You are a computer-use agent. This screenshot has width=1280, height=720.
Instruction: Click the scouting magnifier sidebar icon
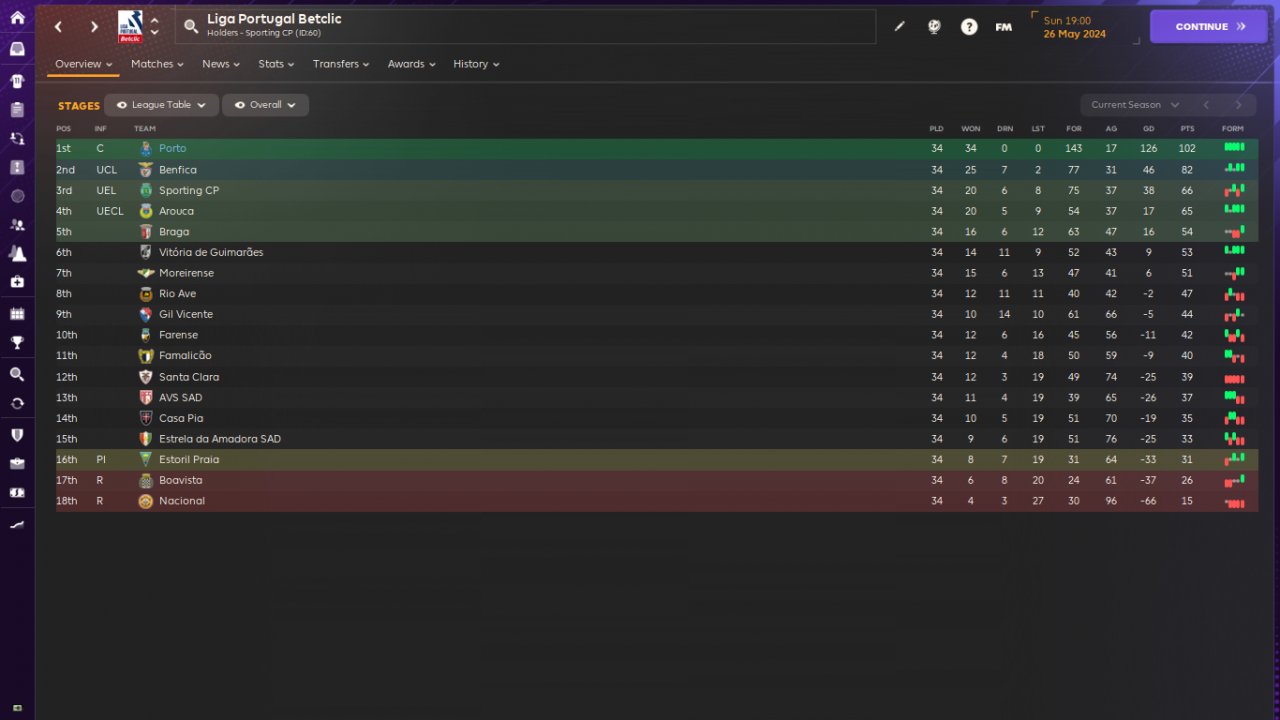17,374
